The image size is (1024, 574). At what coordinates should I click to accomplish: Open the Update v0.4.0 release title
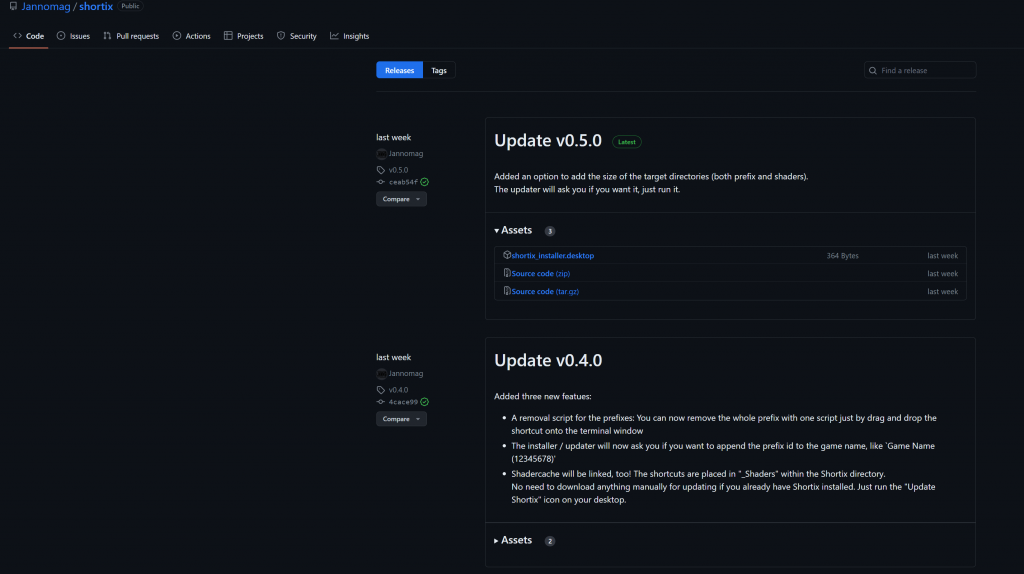tap(548, 360)
